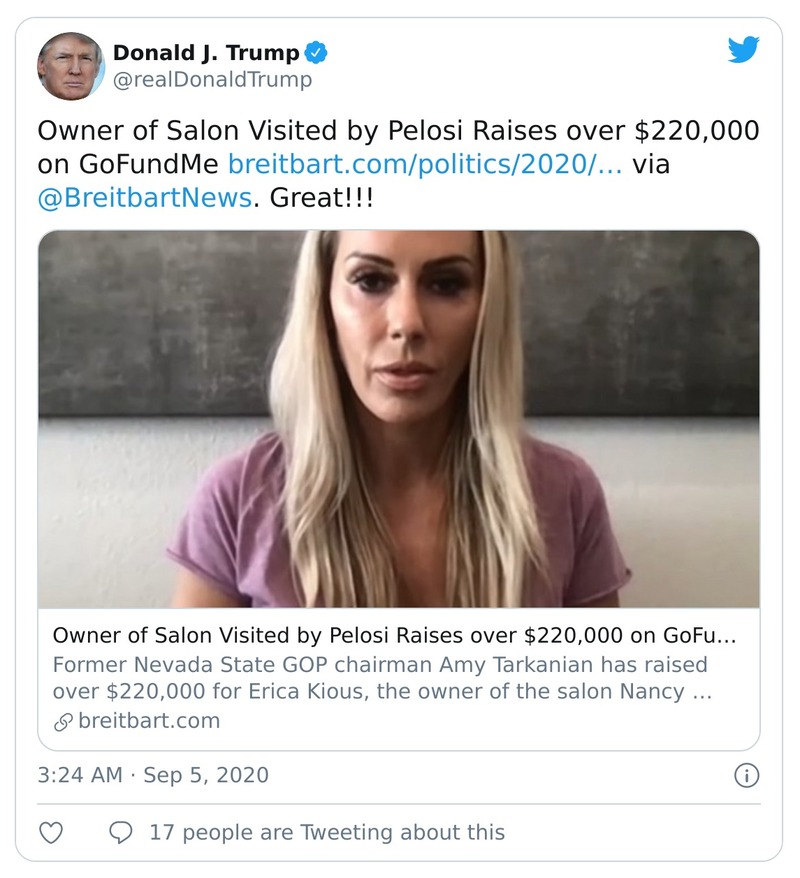
Task: Click Donald Trump's profile avatar
Action: (71, 62)
